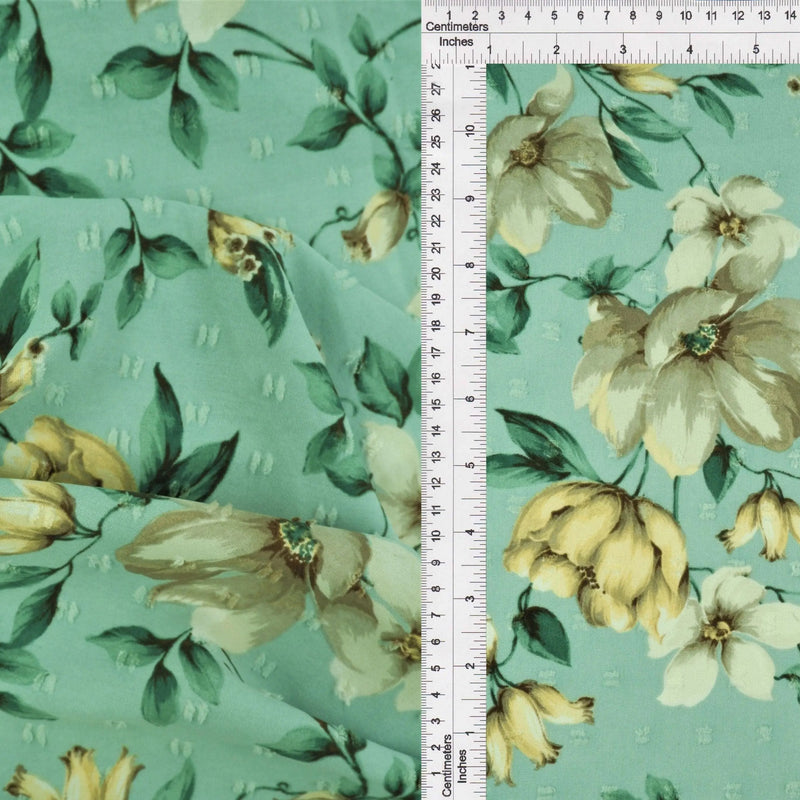The height and width of the screenshot is (800, 800).
Task: Click the "Centimeters" label on the vertical ruler
Action: (x=447, y=765)
